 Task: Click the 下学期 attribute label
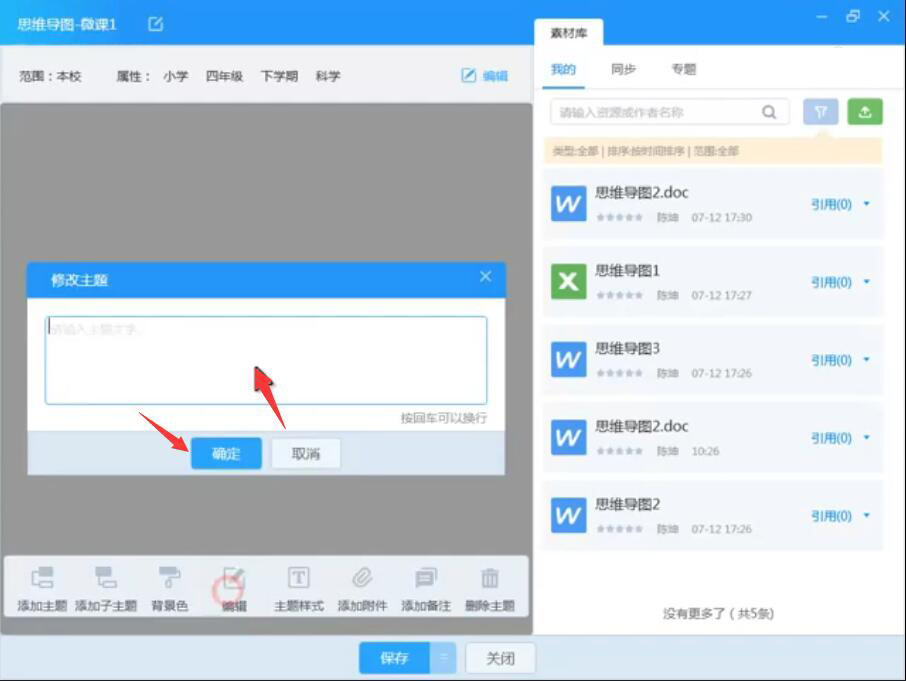point(279,76)
